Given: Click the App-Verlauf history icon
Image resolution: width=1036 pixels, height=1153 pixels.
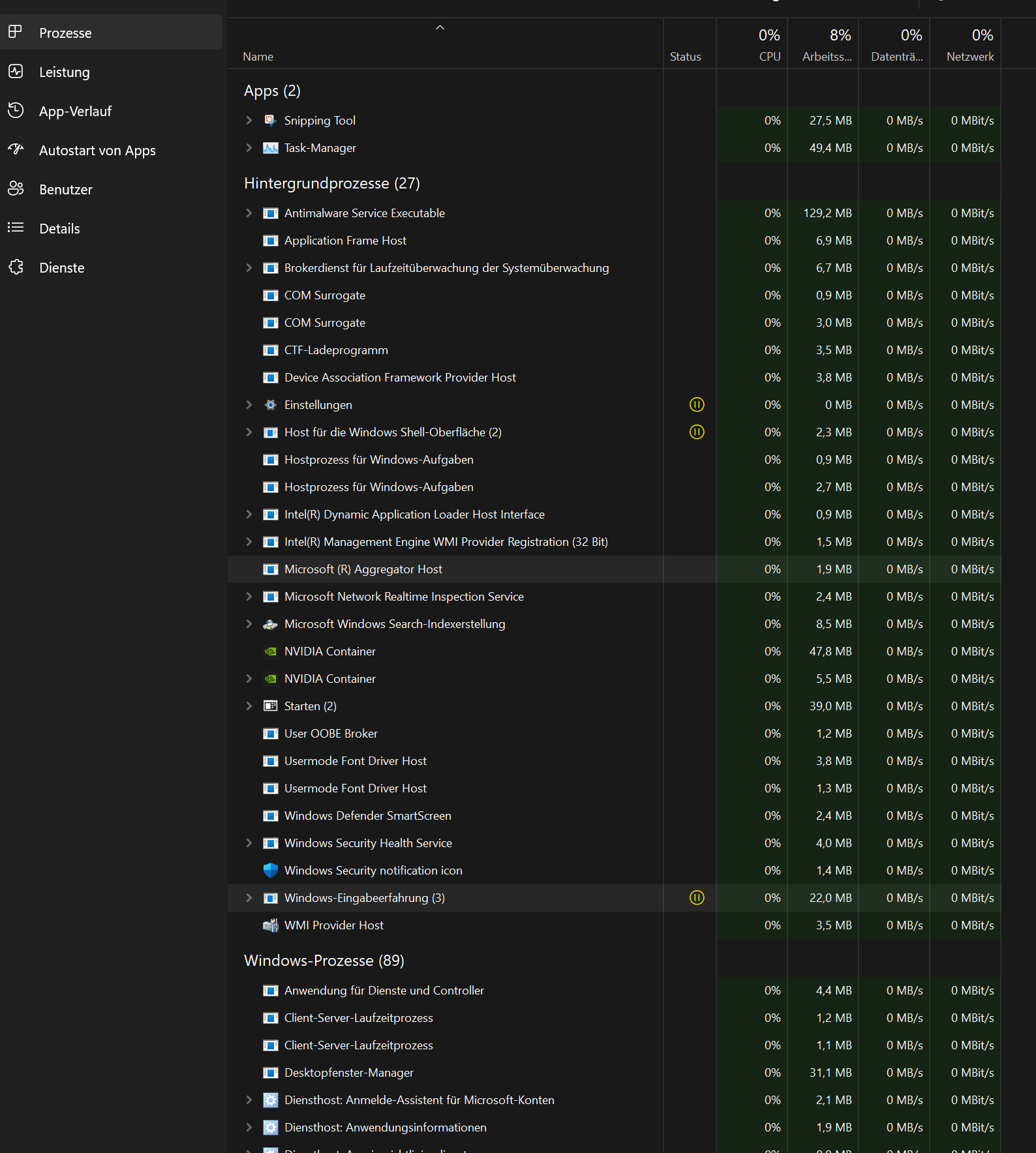Looking at the screenshot, I should [x=16, y=110].
